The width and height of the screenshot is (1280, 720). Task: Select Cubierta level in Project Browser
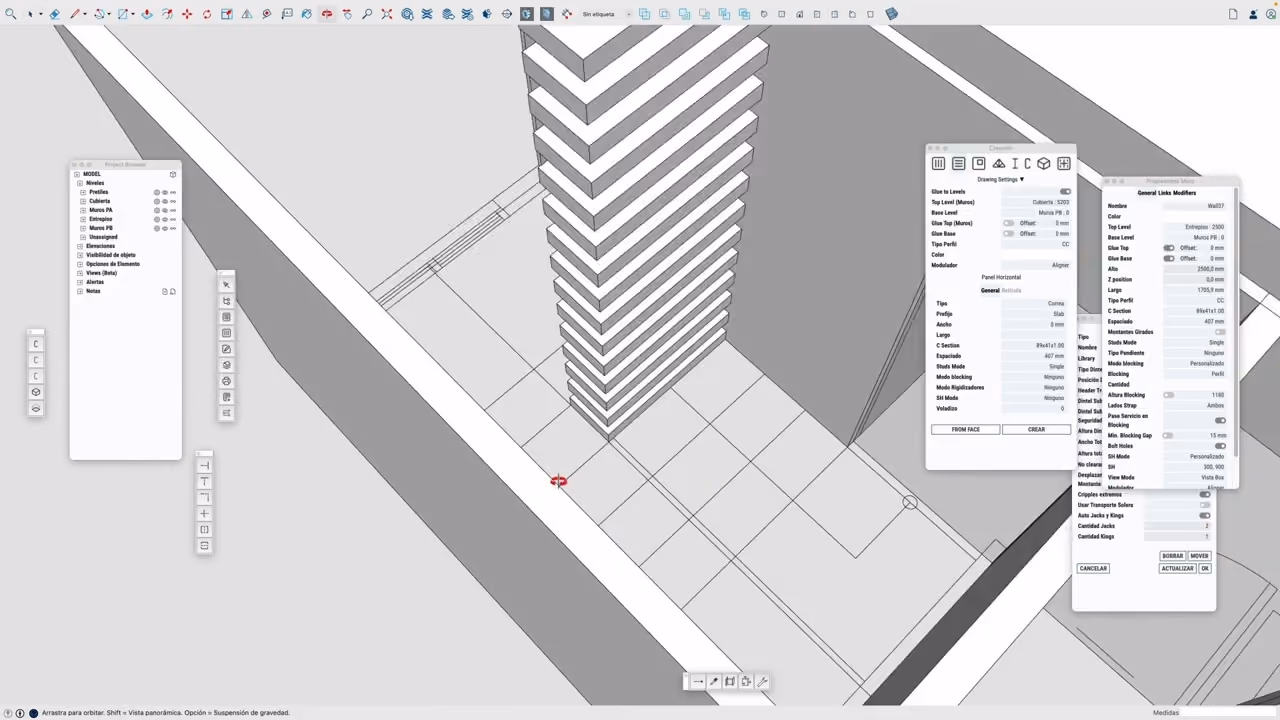coord(100,201)
